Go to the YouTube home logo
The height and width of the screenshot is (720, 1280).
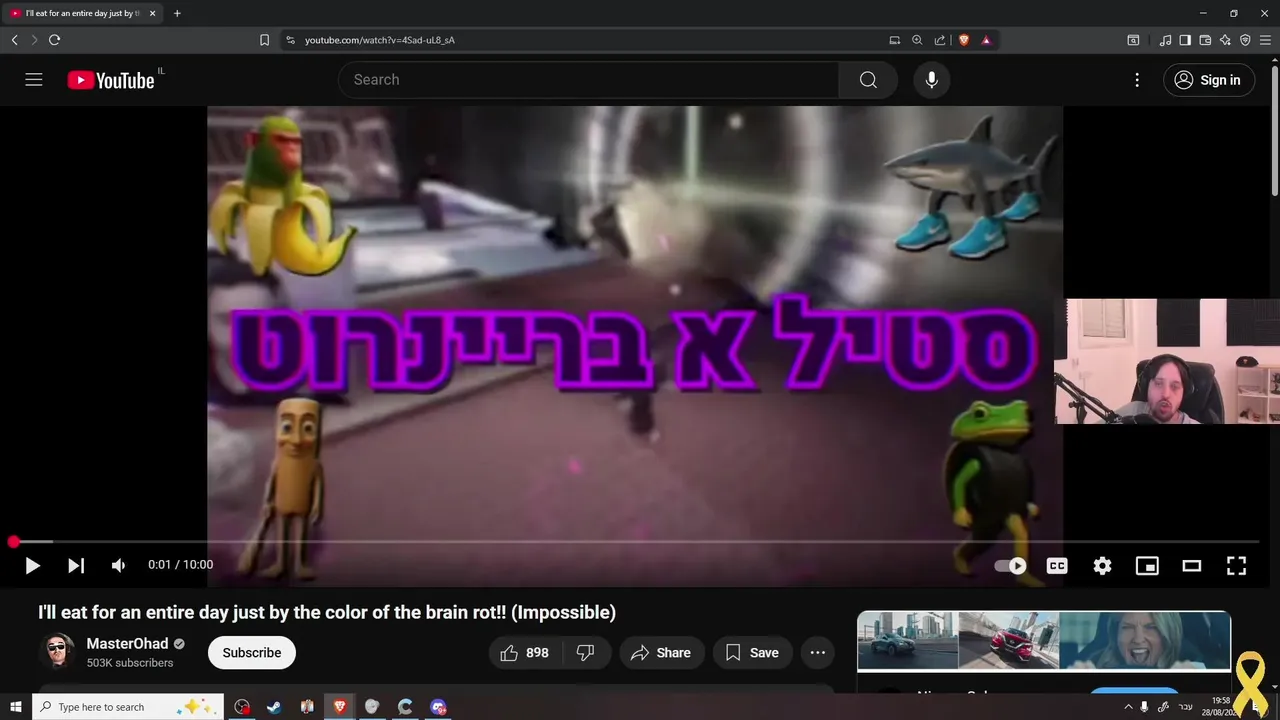tap(111, 80)
